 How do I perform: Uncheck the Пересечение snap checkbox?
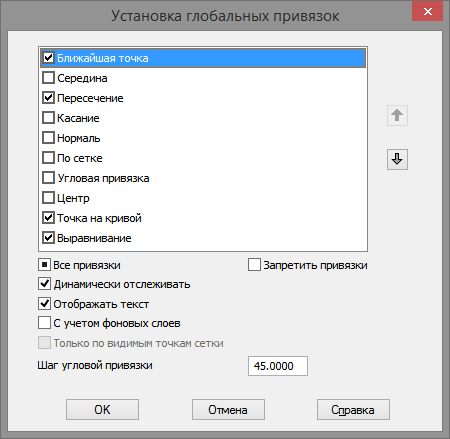point(49,98)
